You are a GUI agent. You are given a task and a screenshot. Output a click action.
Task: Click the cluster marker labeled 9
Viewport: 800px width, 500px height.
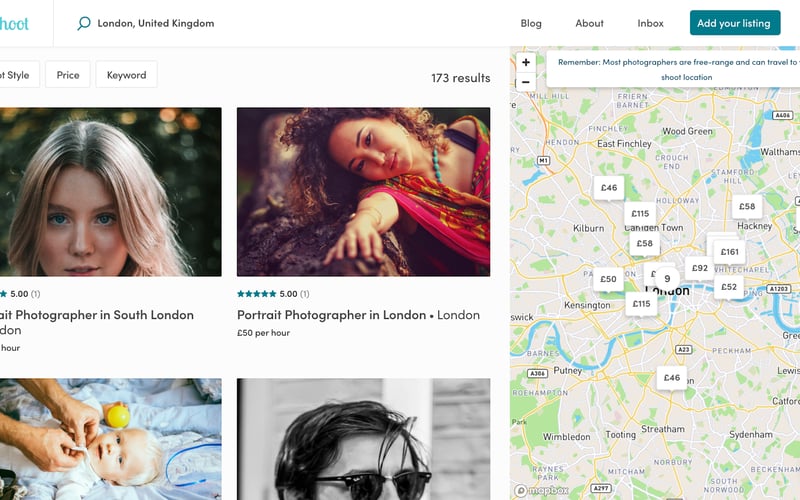[667, 279]
